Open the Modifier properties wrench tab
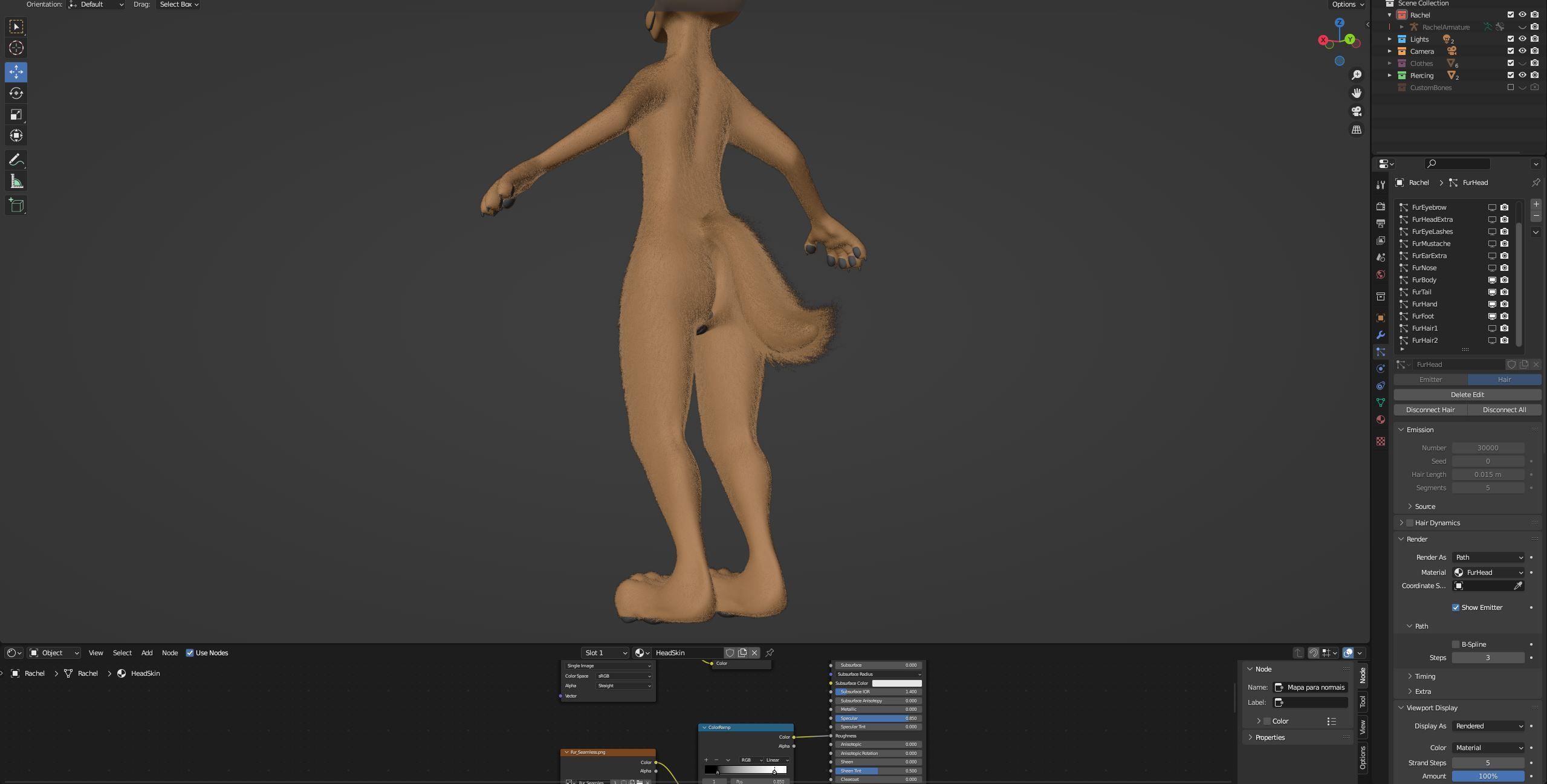 [x=1380, y=335]
